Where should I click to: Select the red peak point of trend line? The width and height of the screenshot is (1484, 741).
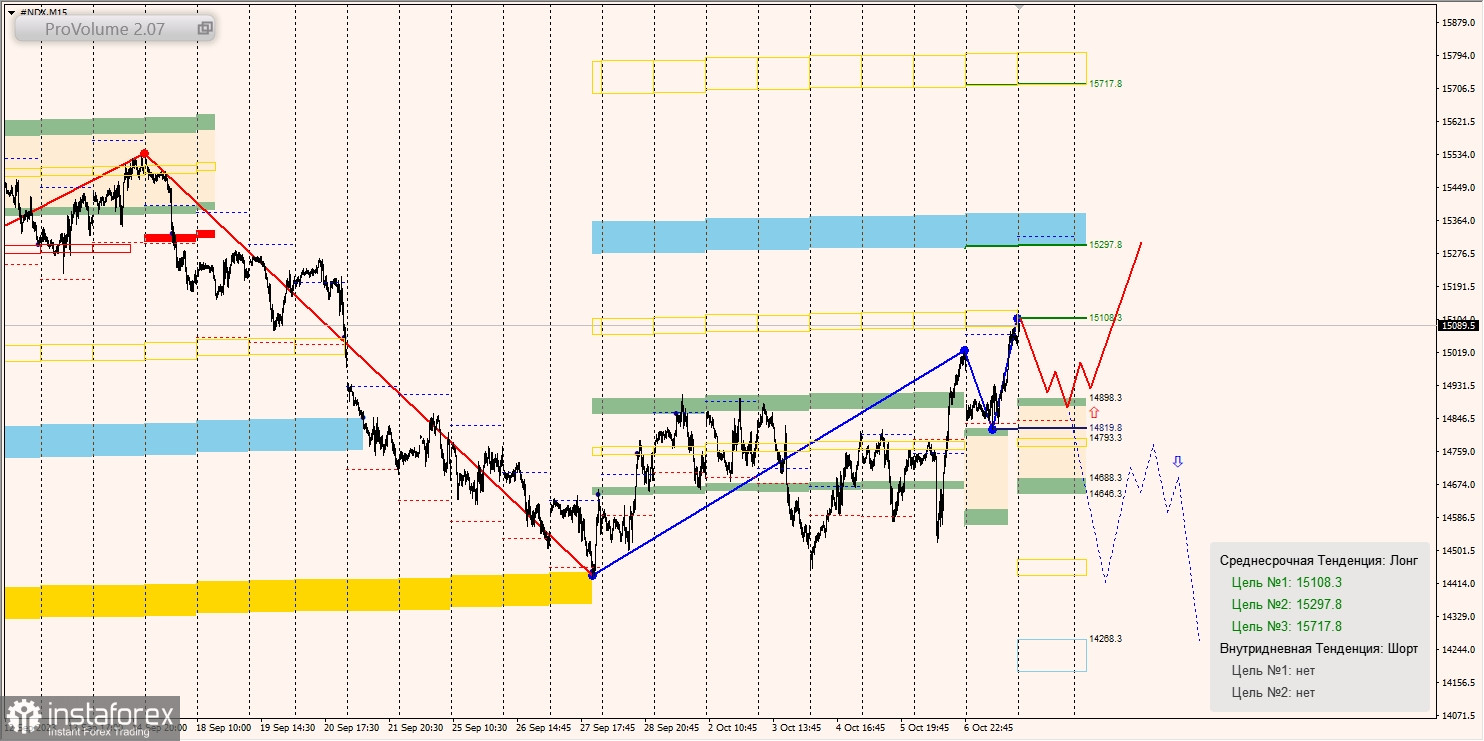pos(144,154)
